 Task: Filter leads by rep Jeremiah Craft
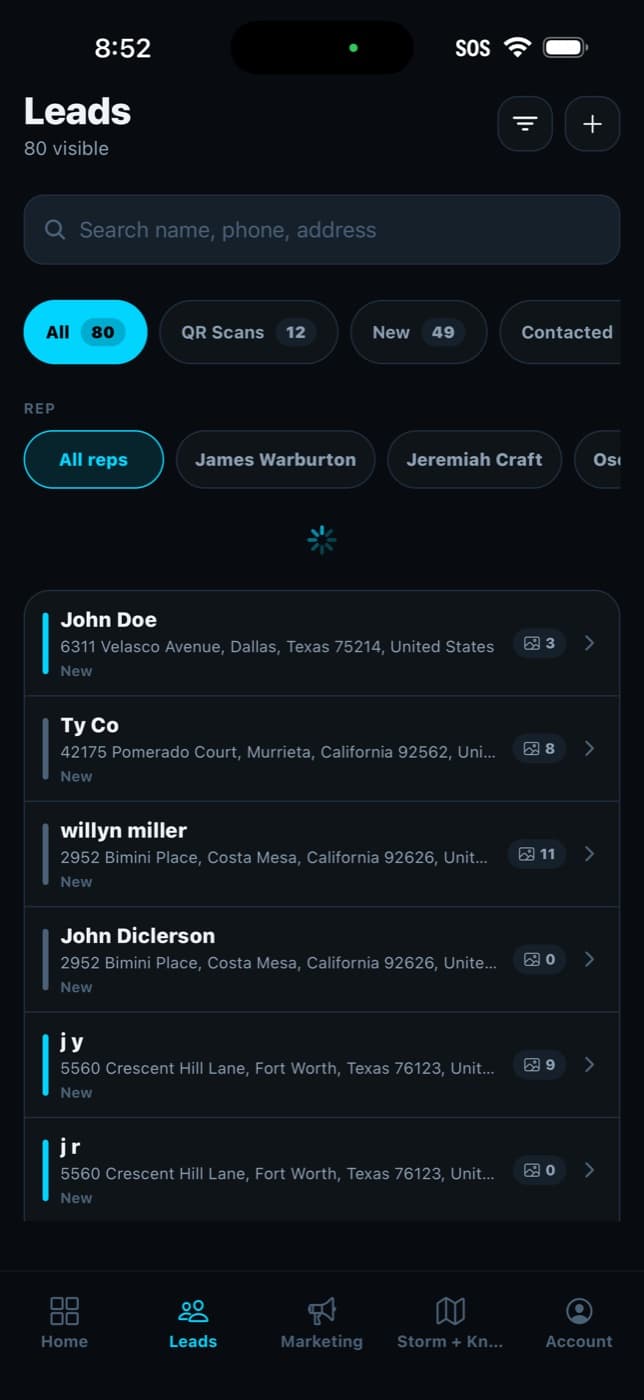(474, 460)
